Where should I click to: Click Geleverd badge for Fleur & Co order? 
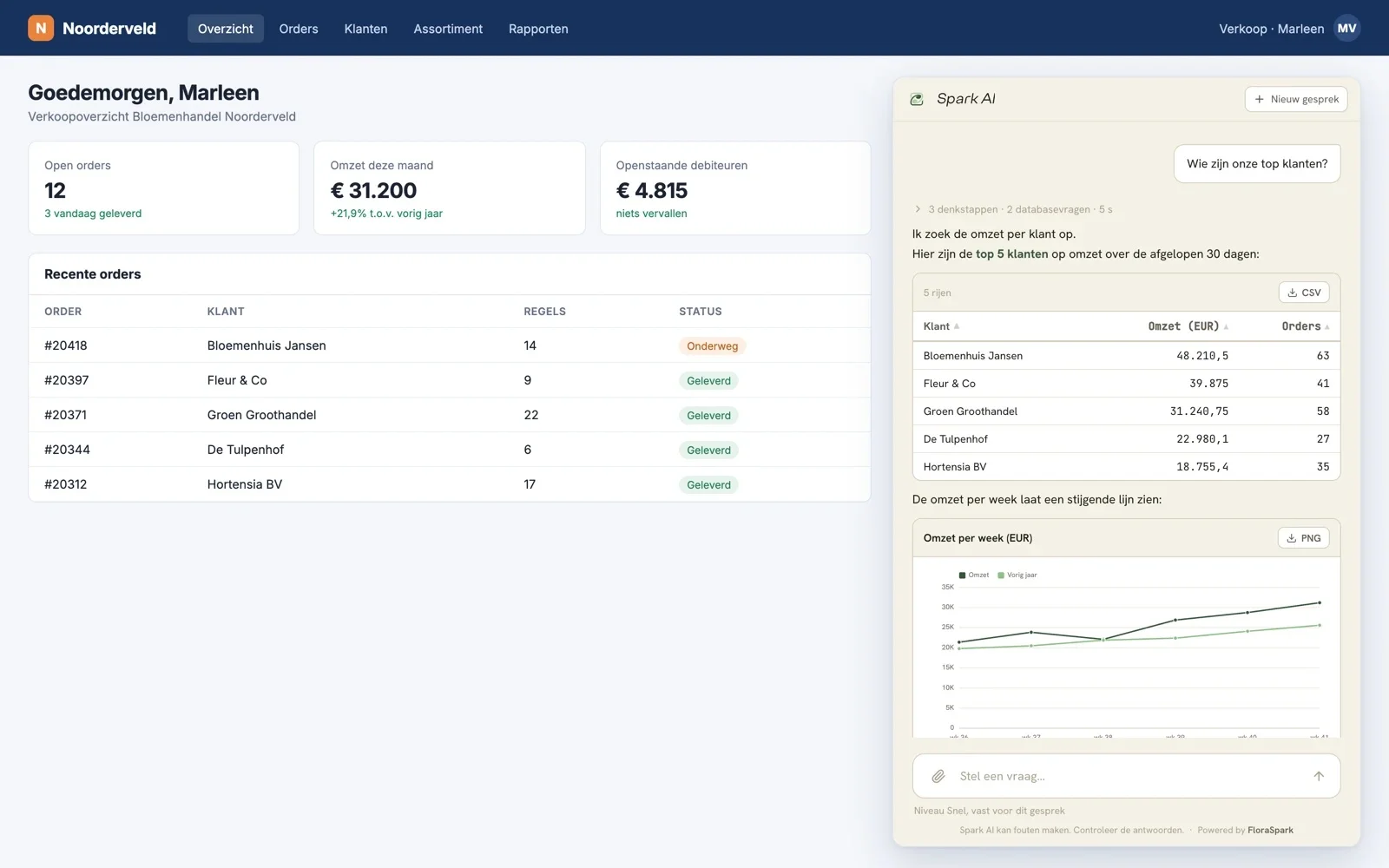[708, 381]
